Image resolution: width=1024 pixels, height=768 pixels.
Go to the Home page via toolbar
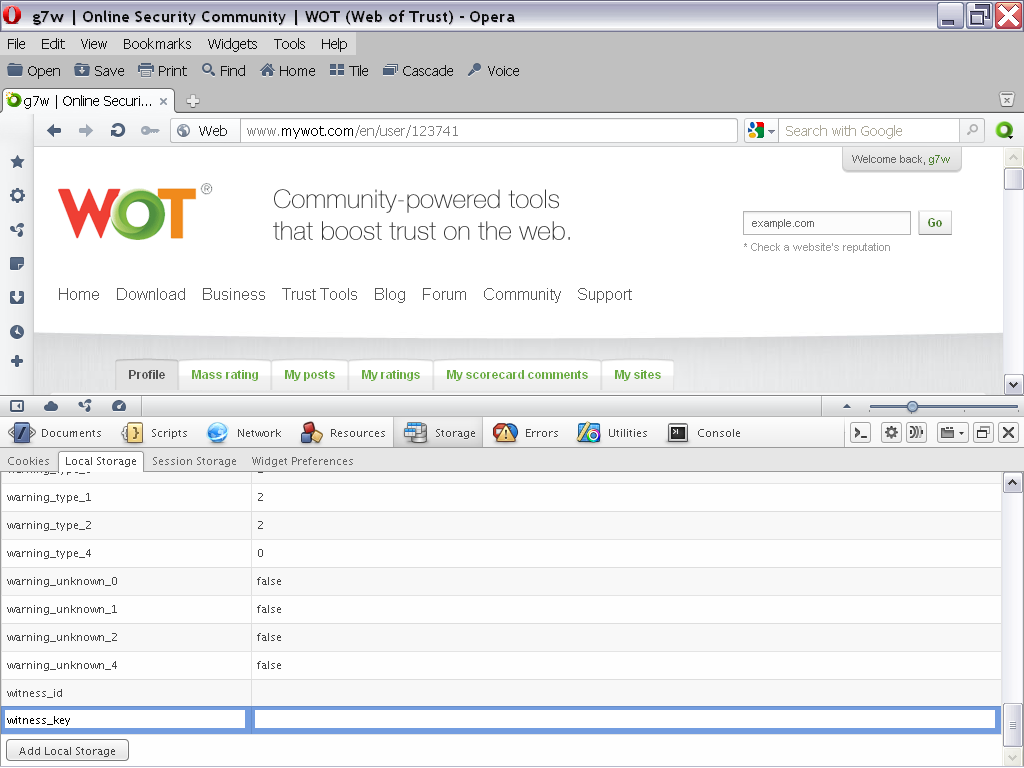pos(287,71)
